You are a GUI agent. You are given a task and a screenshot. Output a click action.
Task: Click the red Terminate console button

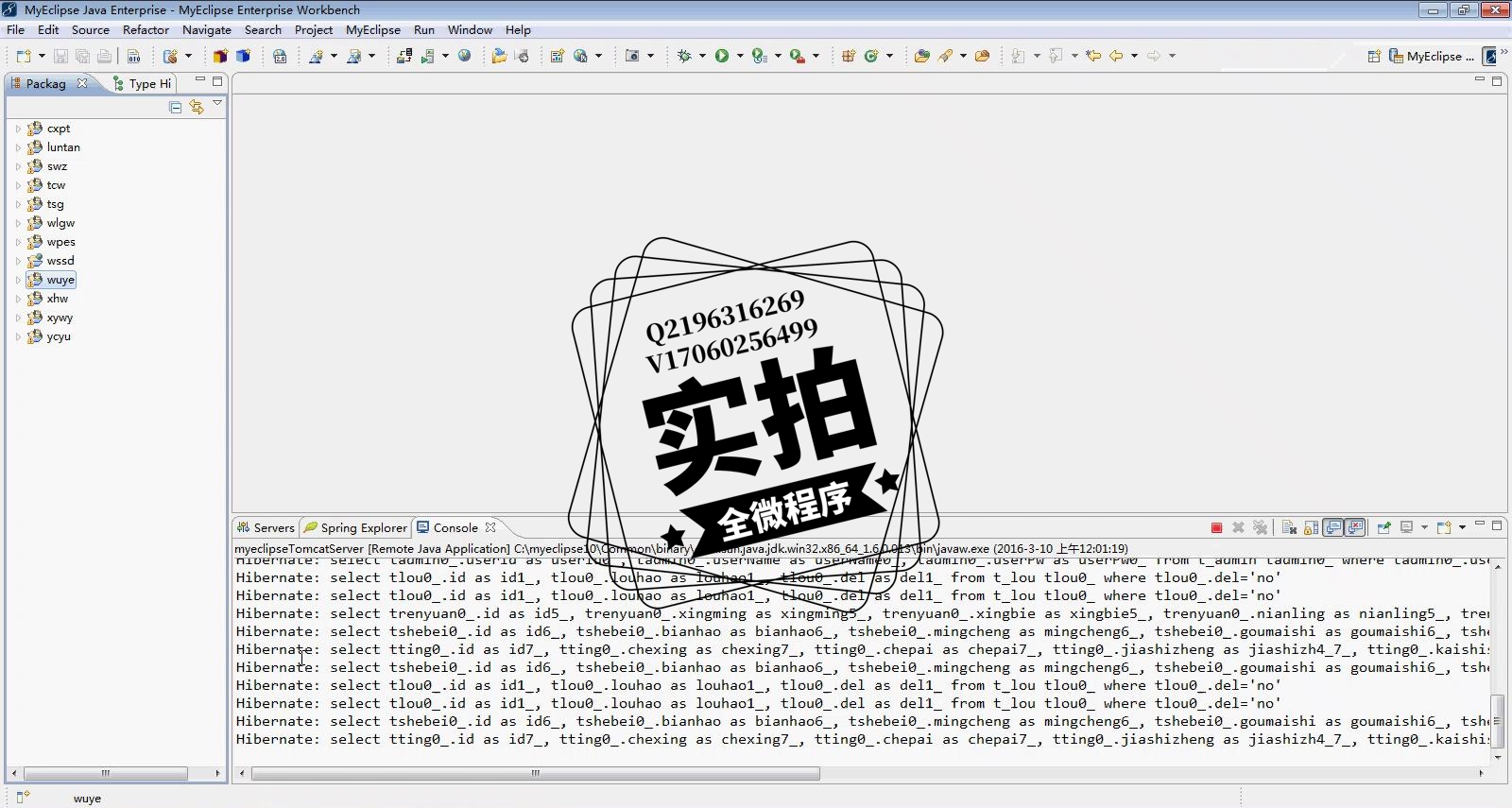(1216, 528)
